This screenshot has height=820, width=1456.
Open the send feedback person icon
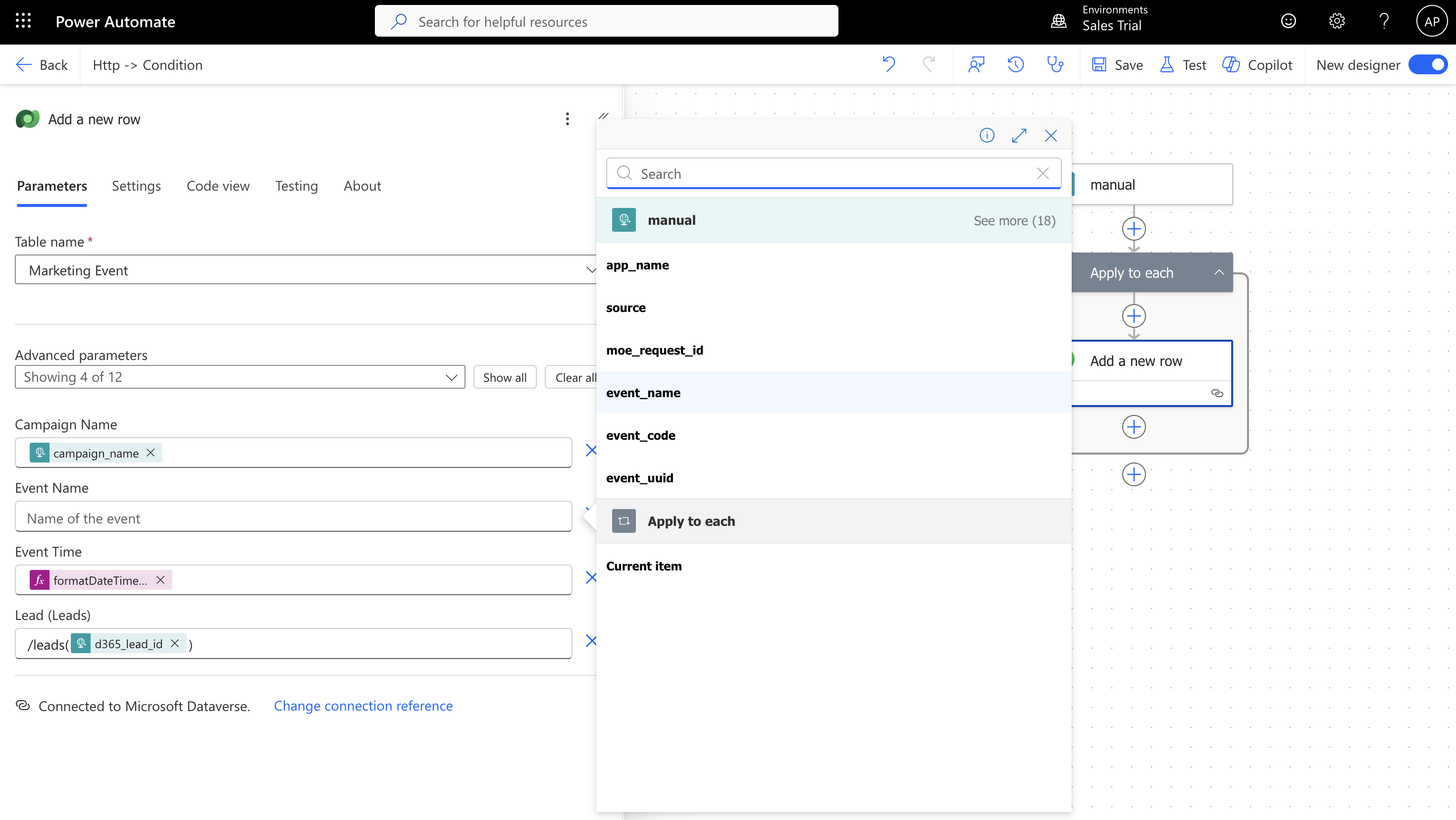click(976, 64)
